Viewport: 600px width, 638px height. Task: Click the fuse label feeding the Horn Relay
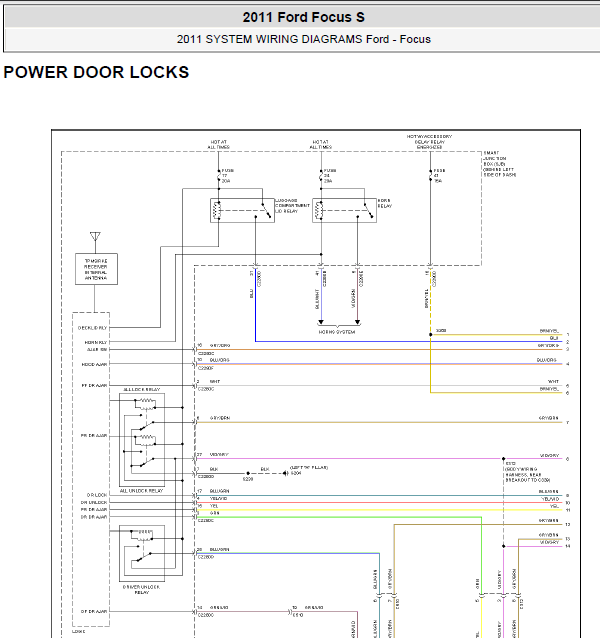[x=330, y=176]
